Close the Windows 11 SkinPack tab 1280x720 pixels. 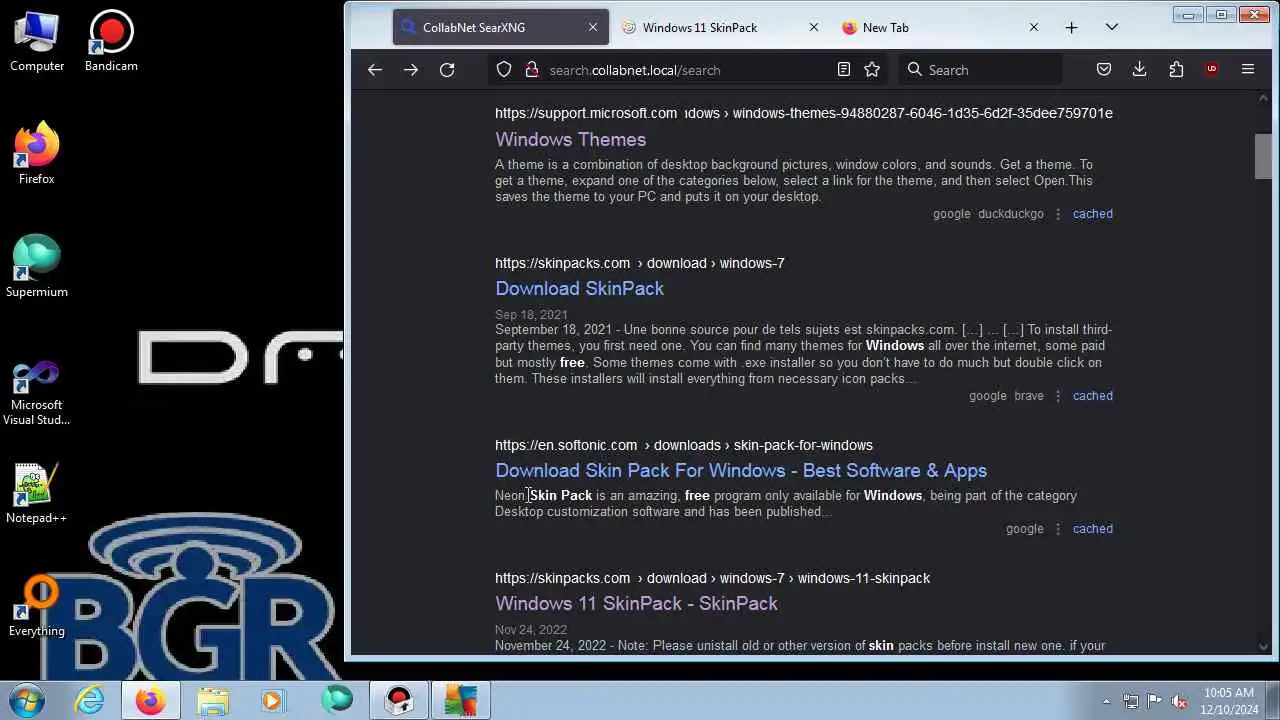pyautogui.click(x=813, y=28)
